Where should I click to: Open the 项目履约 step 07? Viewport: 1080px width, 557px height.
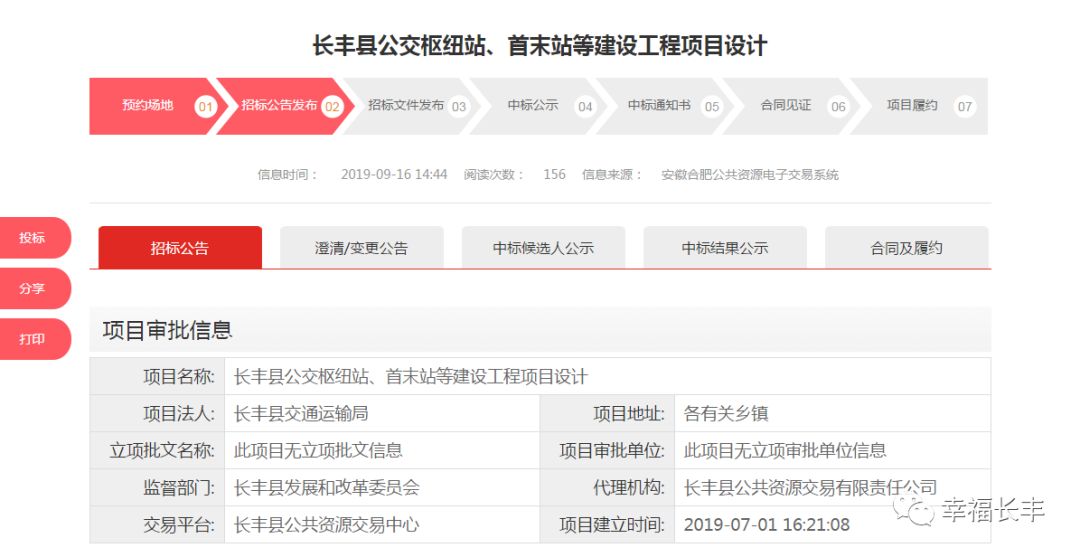pyautogui.click(x=920, y=106)
